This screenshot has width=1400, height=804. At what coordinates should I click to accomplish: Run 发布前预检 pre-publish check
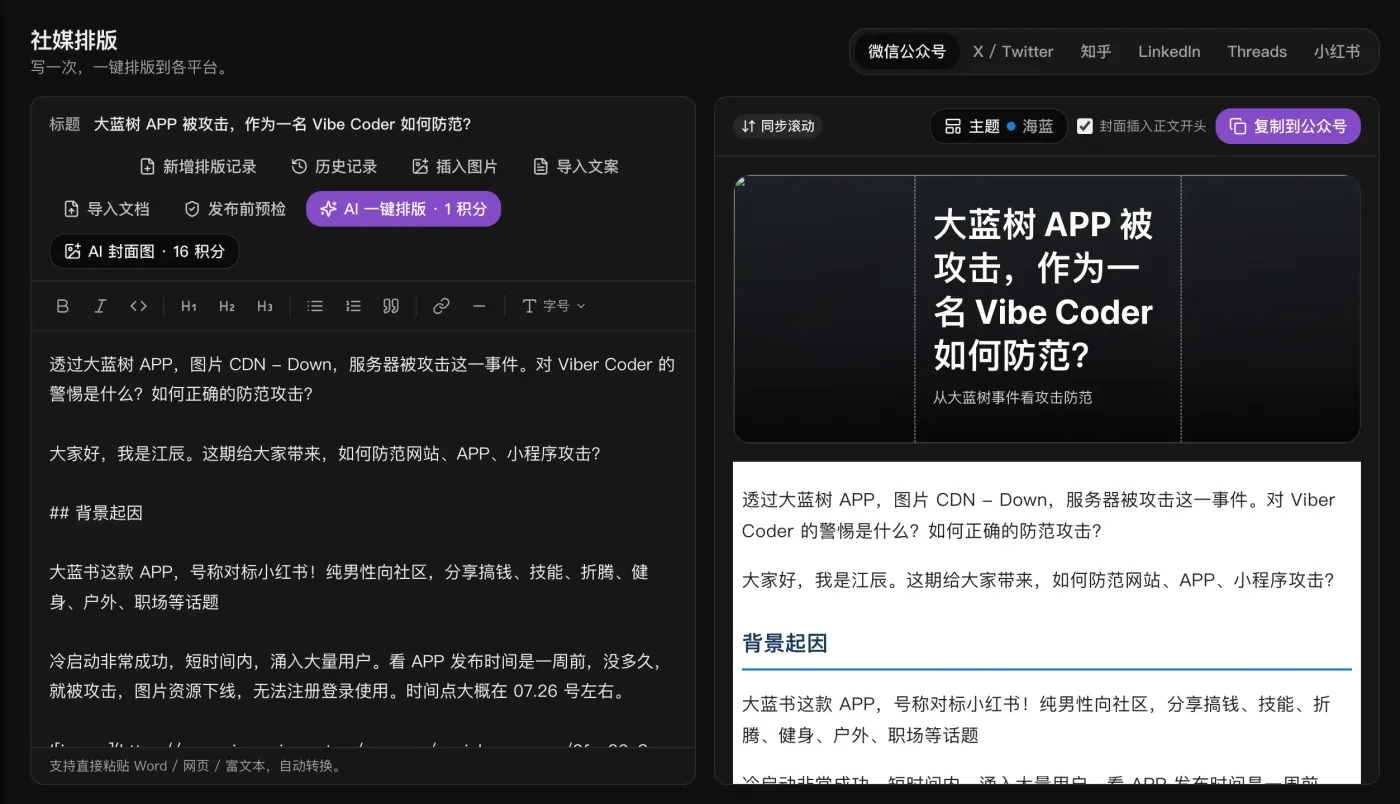[x=236, y=209]
